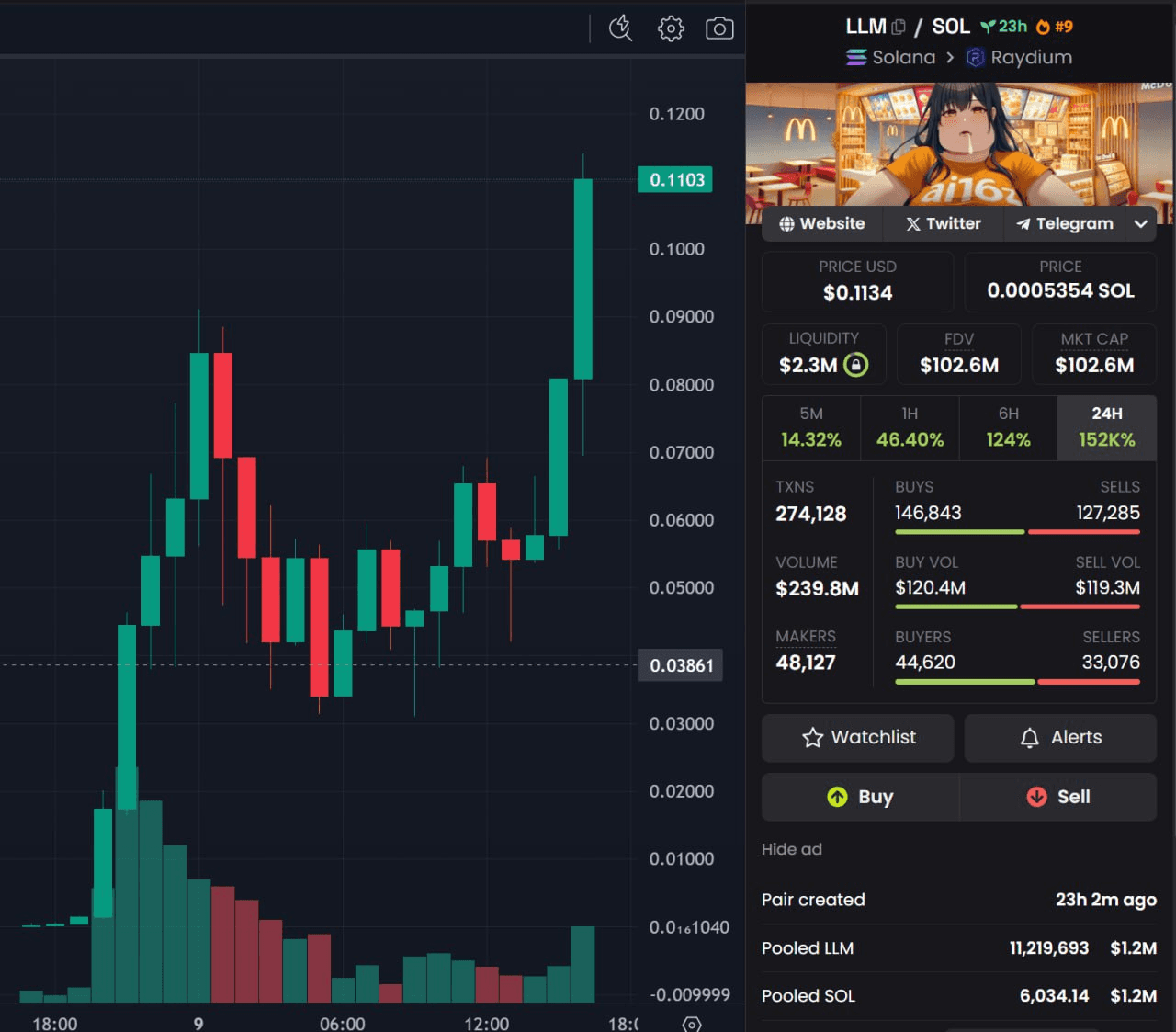Expand more social links chevron
The image size is (1176, 1032).
click(x=1141, y=223)
